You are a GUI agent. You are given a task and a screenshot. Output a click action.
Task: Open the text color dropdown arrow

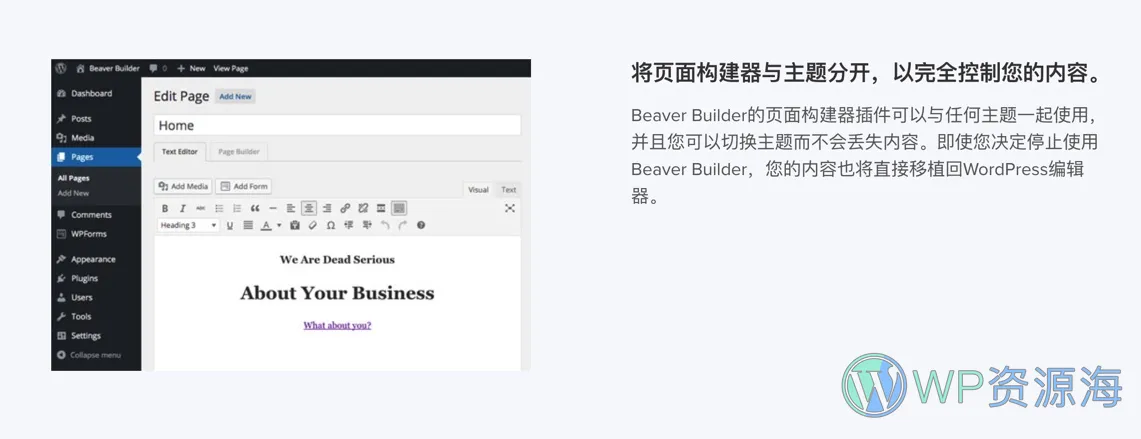tap(279, 226)
